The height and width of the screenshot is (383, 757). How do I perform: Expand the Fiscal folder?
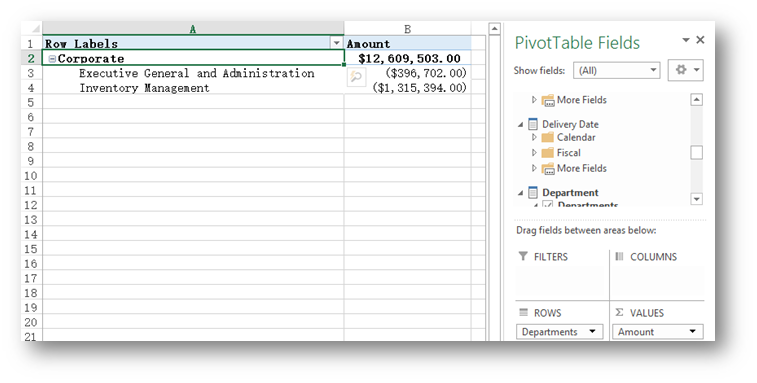tap(534, 153)
